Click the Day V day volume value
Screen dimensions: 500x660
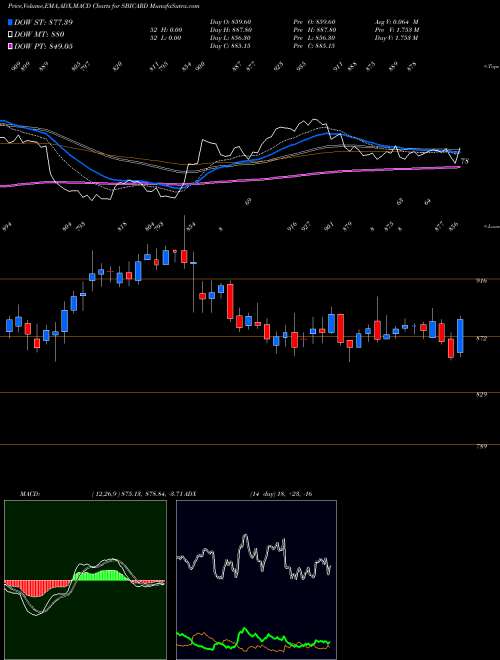coord(396,38)
